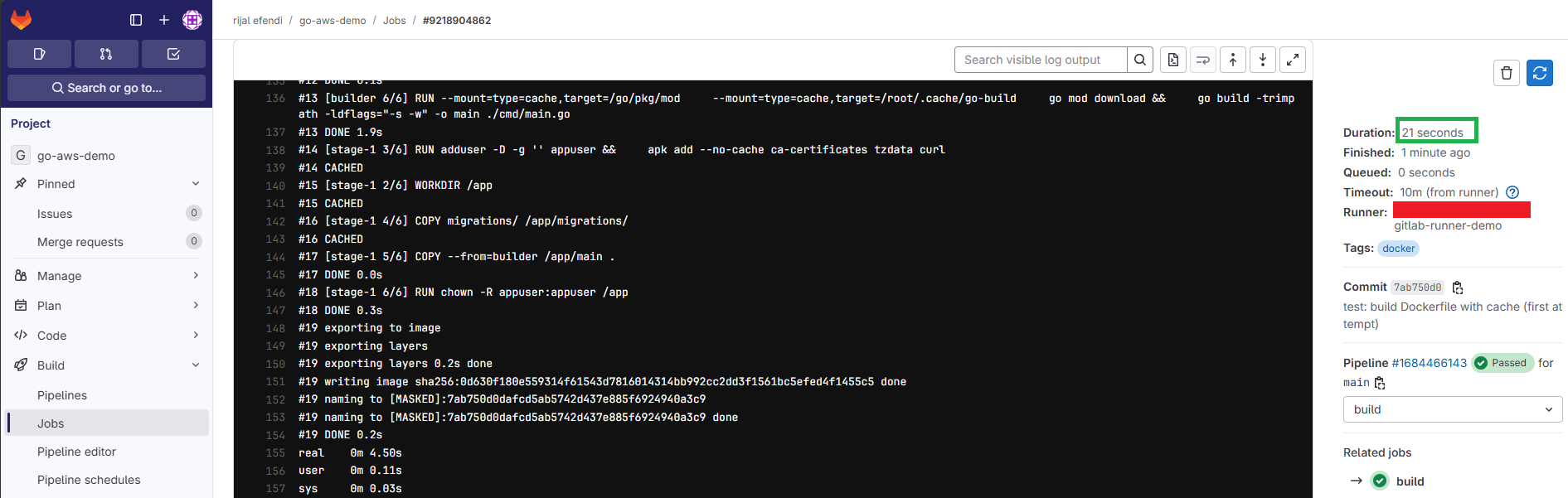
Task: Open the to-do list checkmark icon
Action: (x=173, y=54)
